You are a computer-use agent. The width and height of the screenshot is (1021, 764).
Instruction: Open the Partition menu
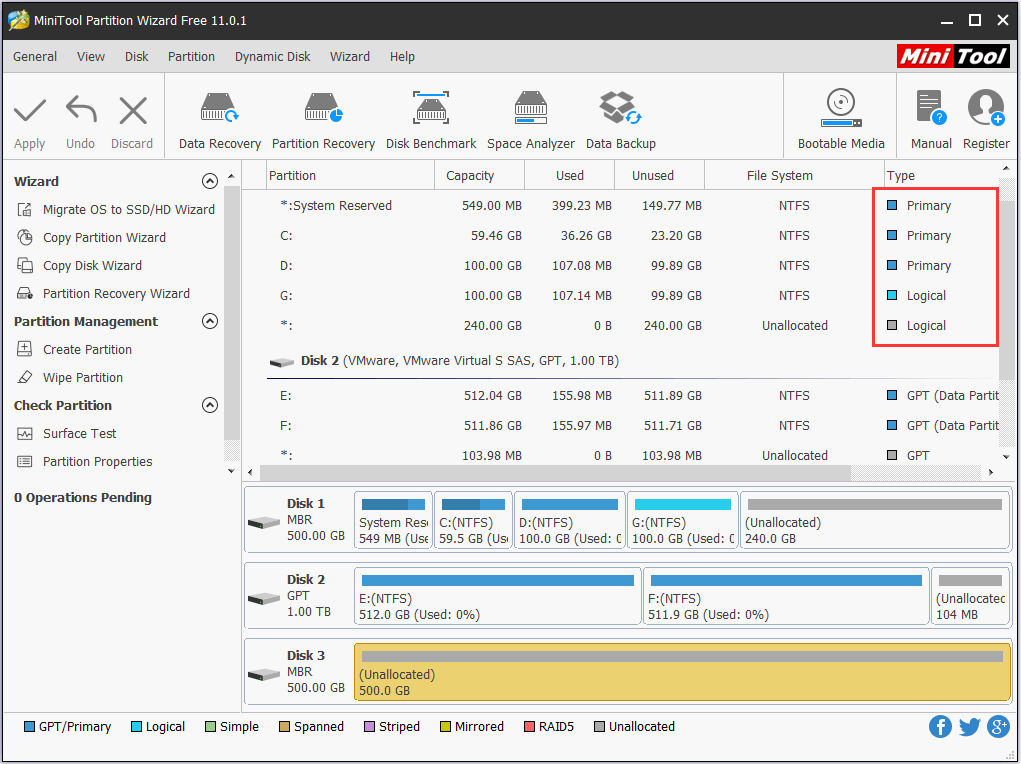coord(191,57)
